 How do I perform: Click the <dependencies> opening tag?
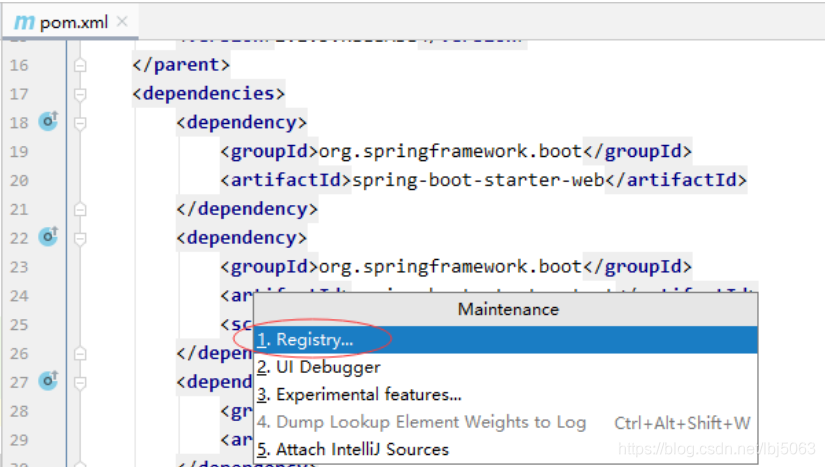coord(208,94)
